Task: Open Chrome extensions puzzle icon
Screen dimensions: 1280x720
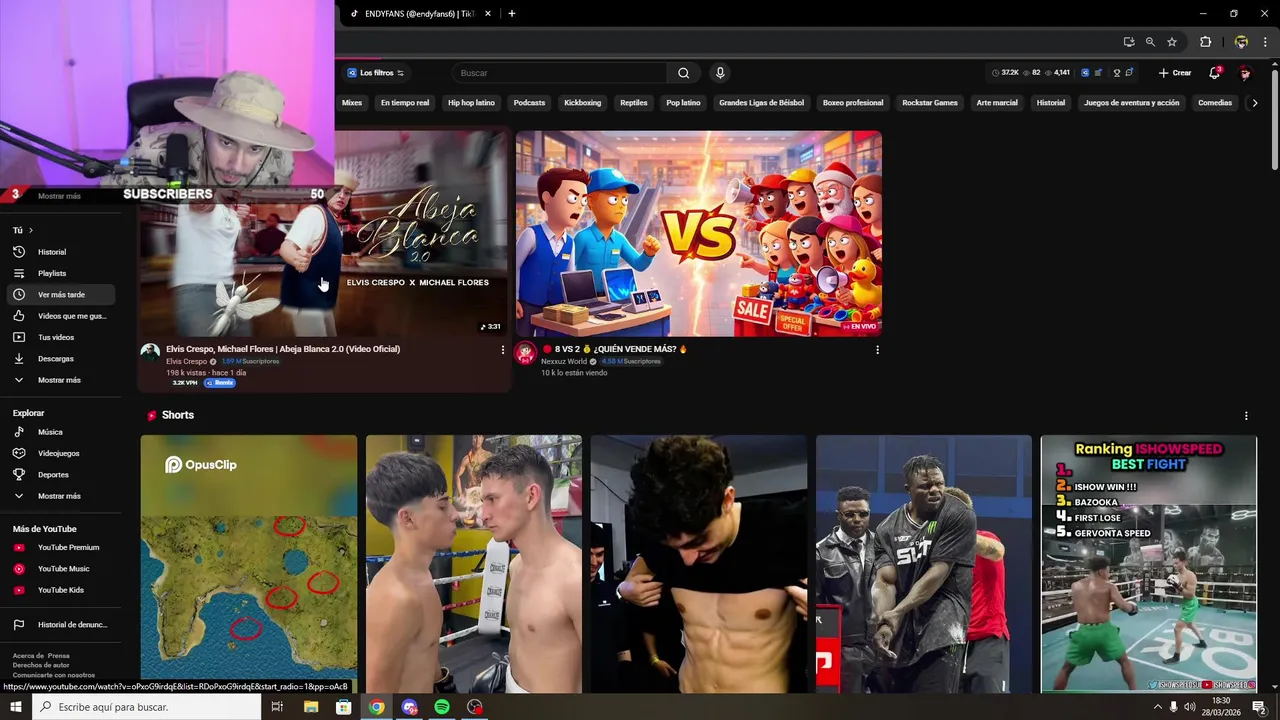Action: click(x=1205, y=42)
